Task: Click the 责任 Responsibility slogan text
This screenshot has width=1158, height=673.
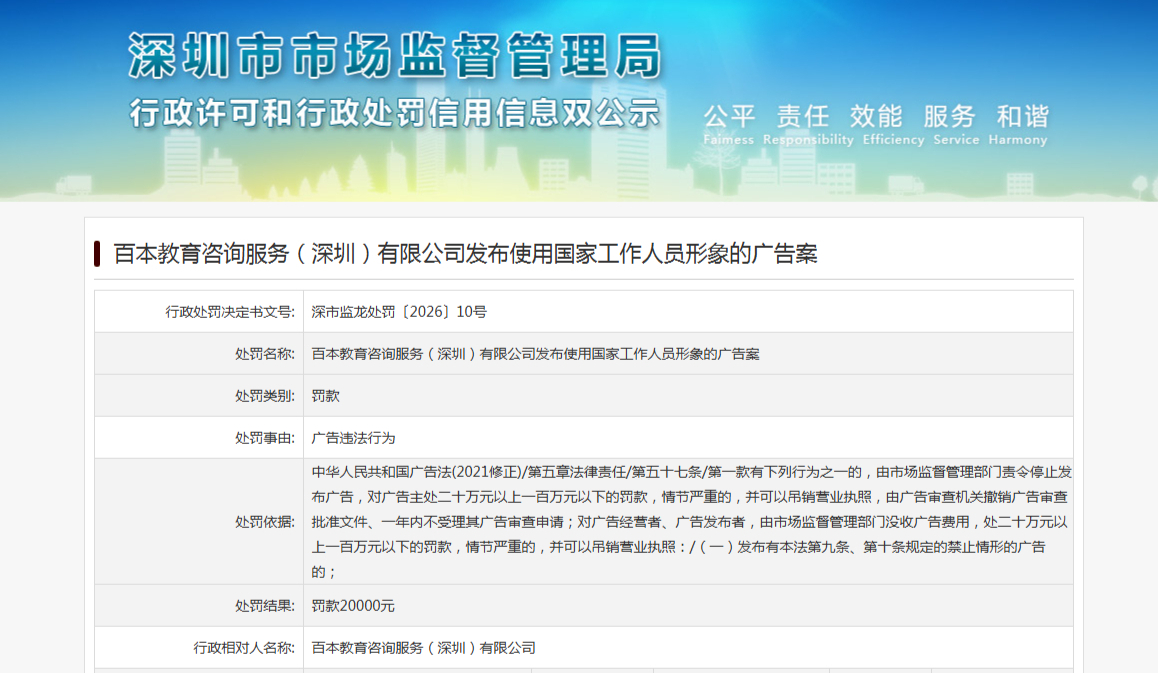Action: pos(808,124)
